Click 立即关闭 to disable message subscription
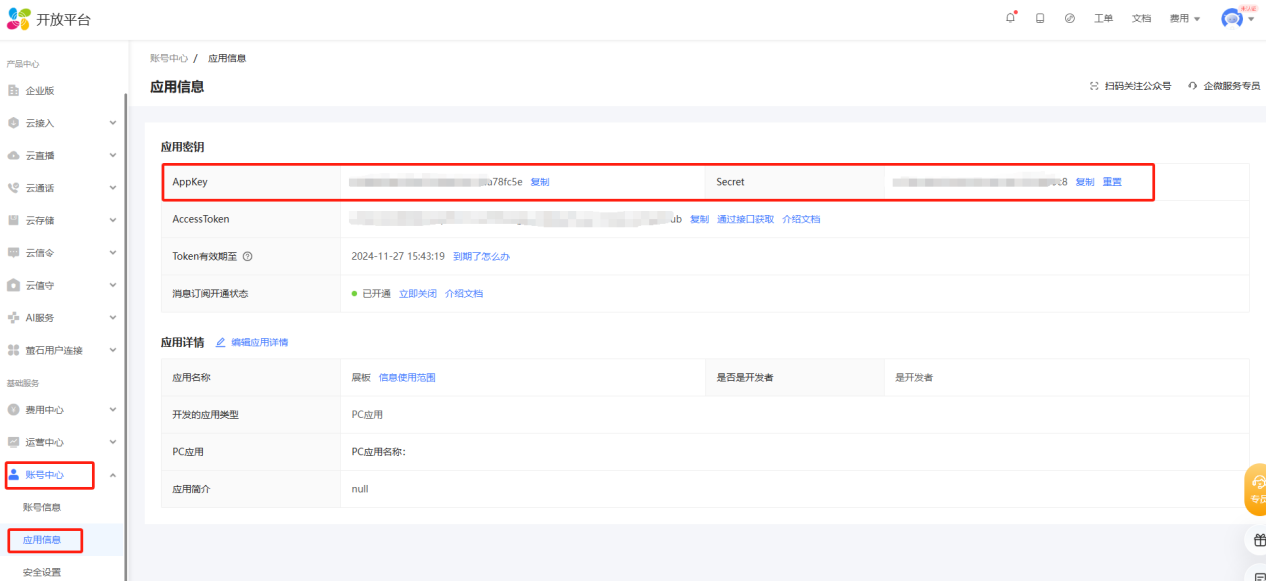Image resolution: width=1266 pixels, height=581 pixels. [x=417, y=293]
